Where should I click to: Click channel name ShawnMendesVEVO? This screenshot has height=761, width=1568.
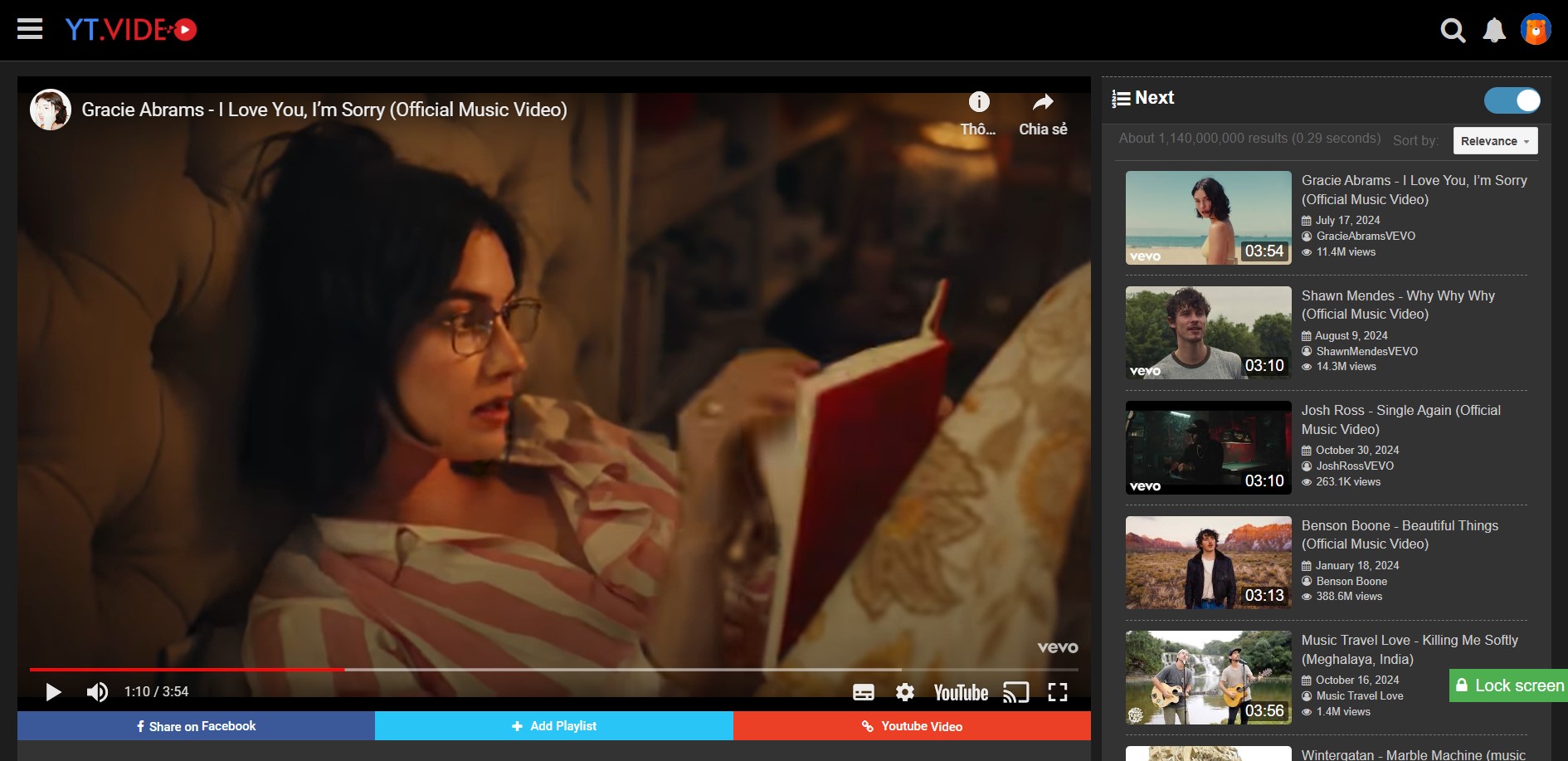[1366, 351]
